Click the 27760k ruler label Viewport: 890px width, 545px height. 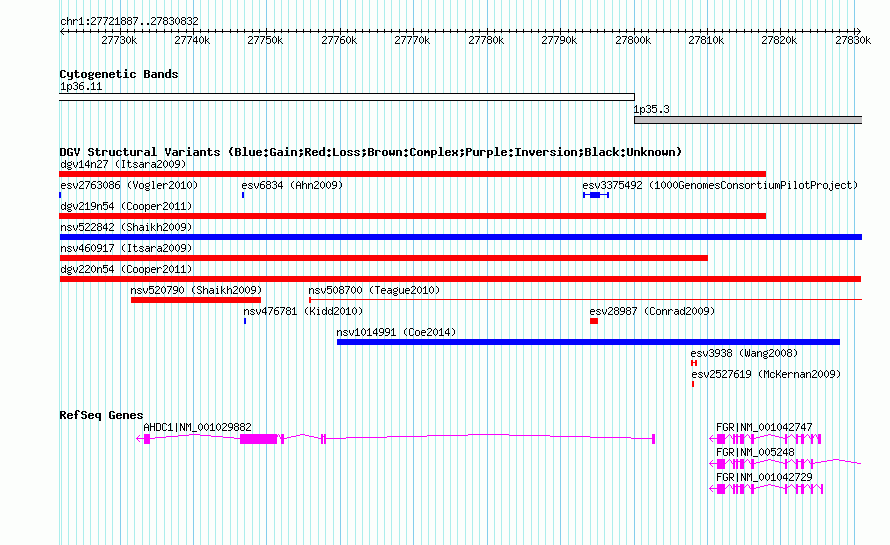[x=339, y=40]
